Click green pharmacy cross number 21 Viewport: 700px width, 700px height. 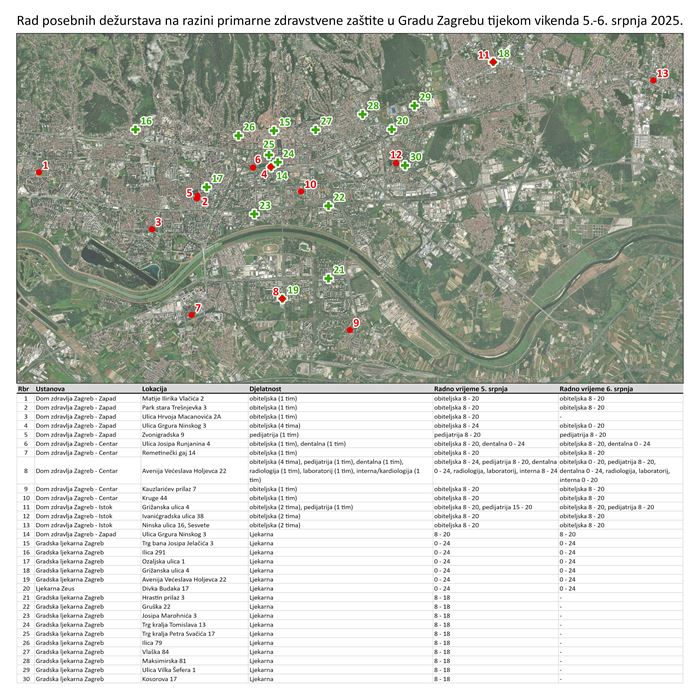click(328, 278)
